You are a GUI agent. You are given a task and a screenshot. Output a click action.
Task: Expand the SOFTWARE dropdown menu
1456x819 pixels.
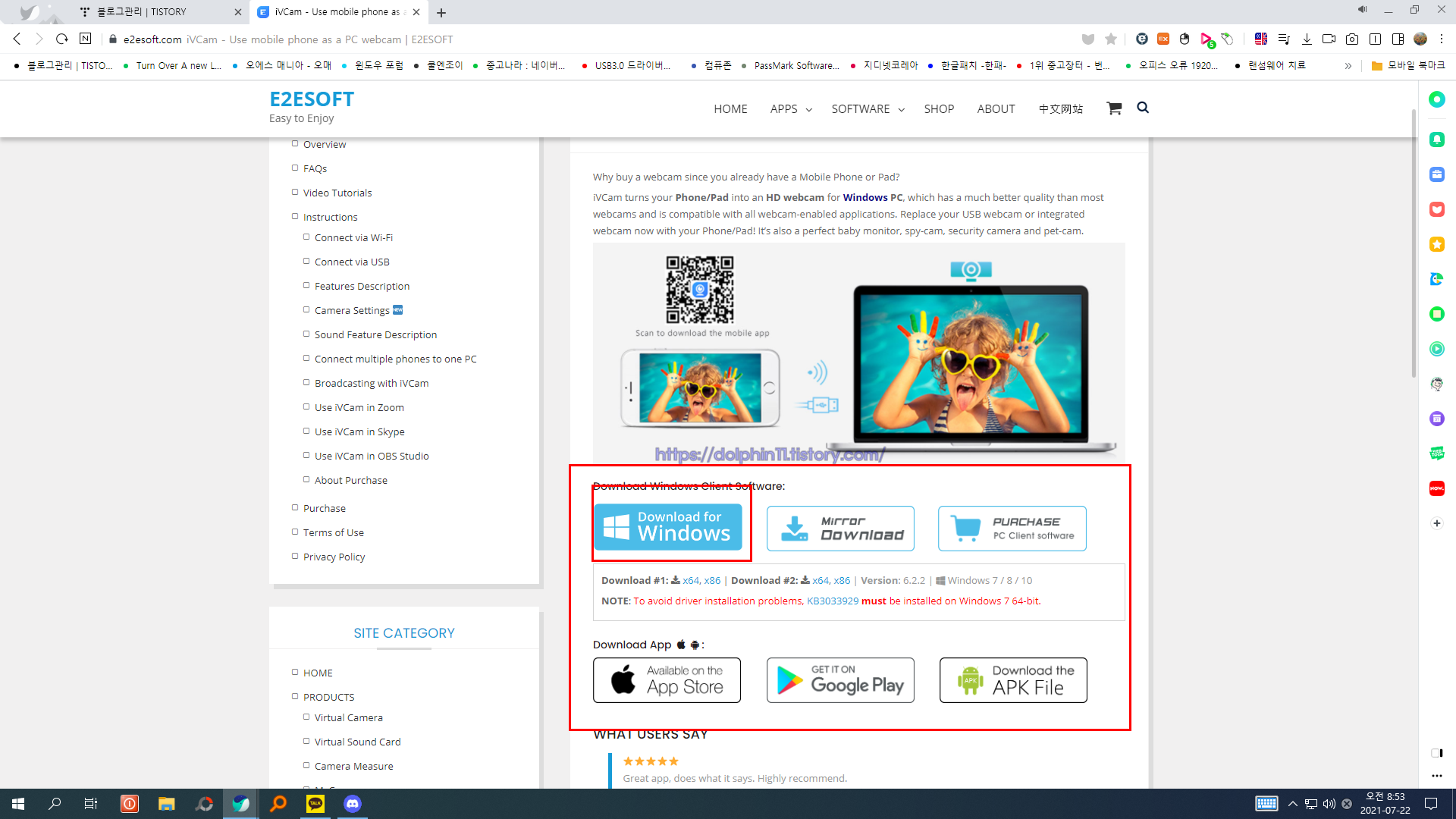point(868,109)
